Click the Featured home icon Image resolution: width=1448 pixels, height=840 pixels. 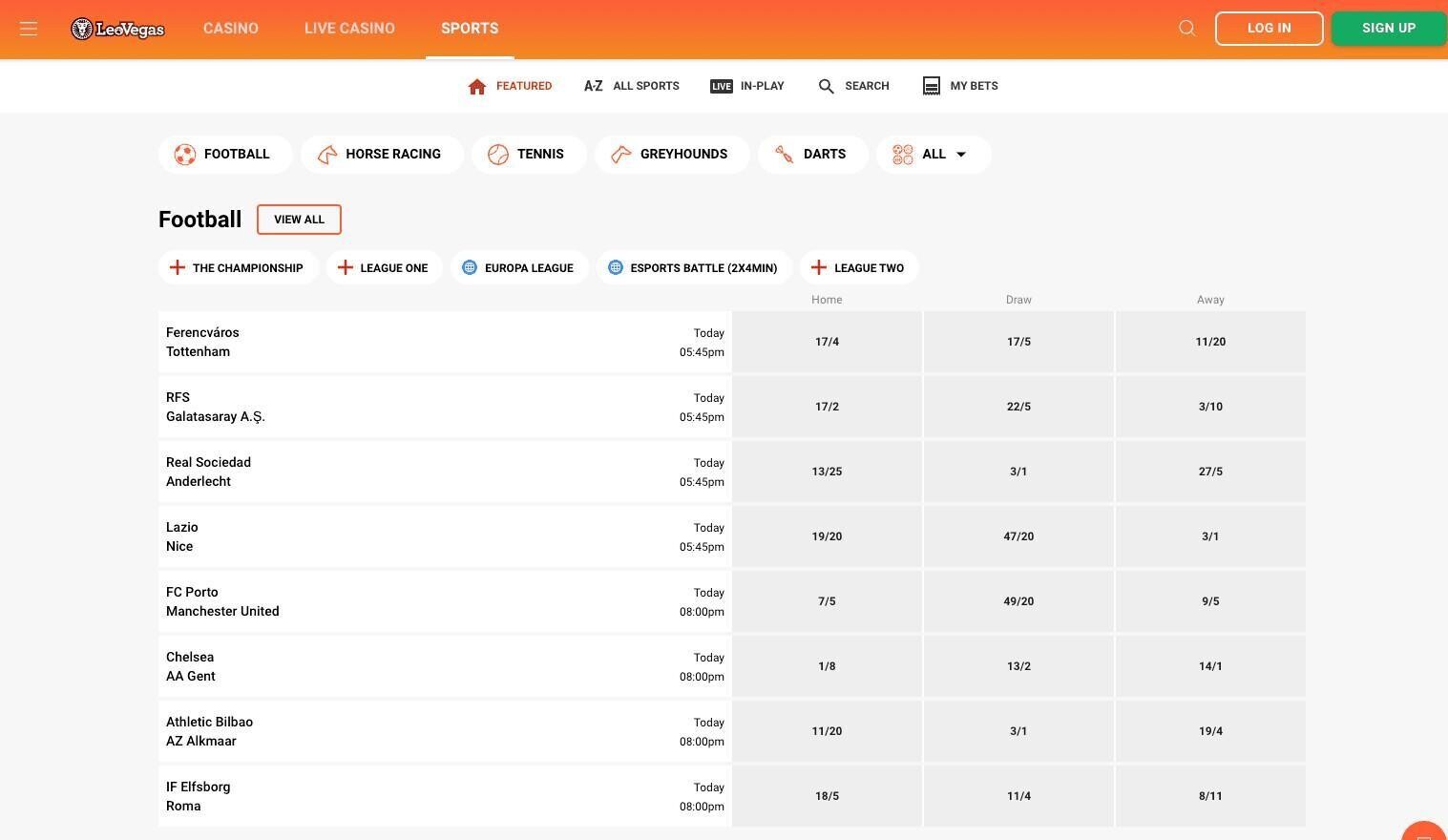pyautogui.click(x=477, y=86)
